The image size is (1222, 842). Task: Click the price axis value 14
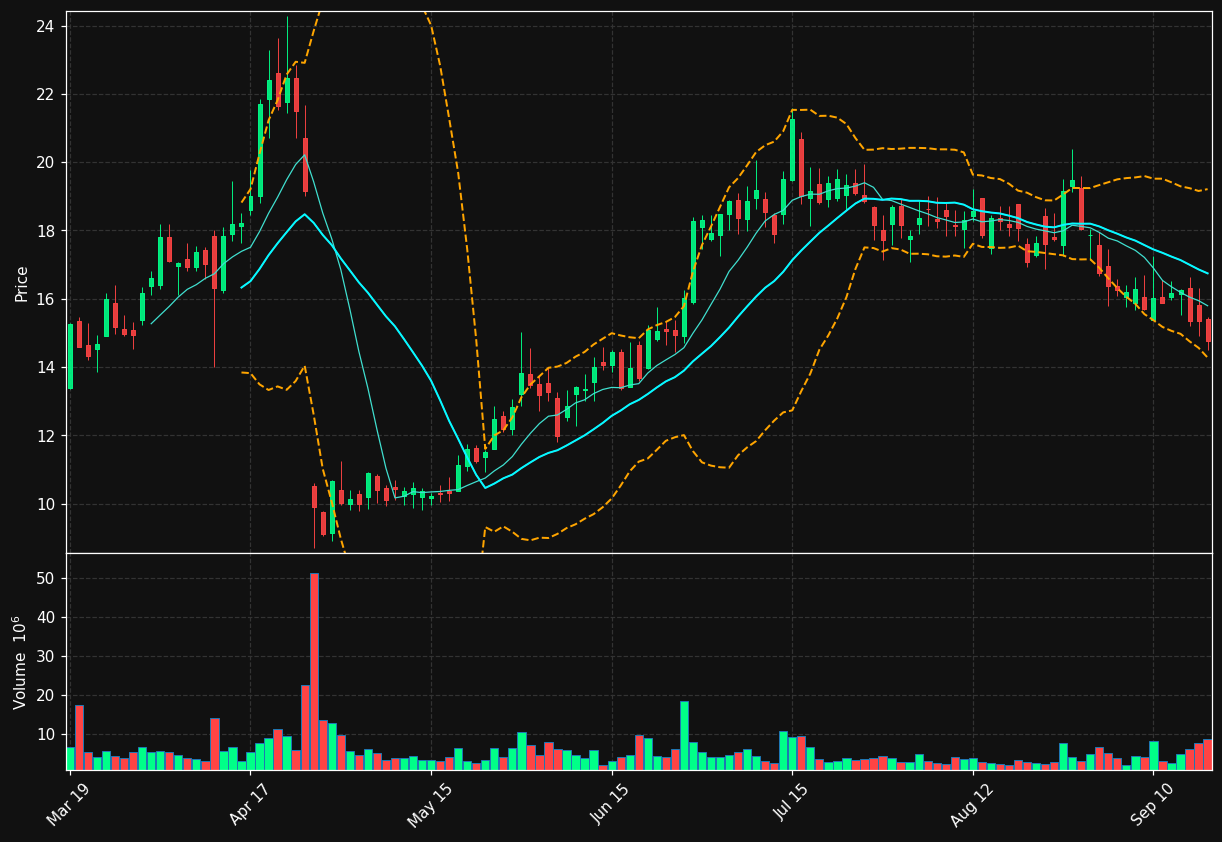pyautogui.click(x=44, y=368)
